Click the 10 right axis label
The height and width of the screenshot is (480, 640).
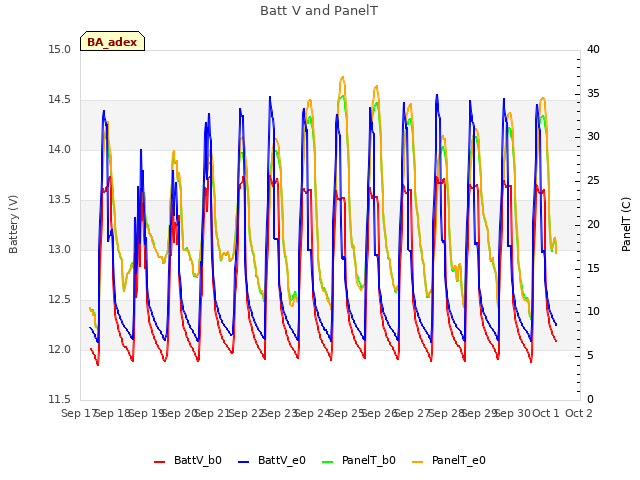(x=593, y=312)
